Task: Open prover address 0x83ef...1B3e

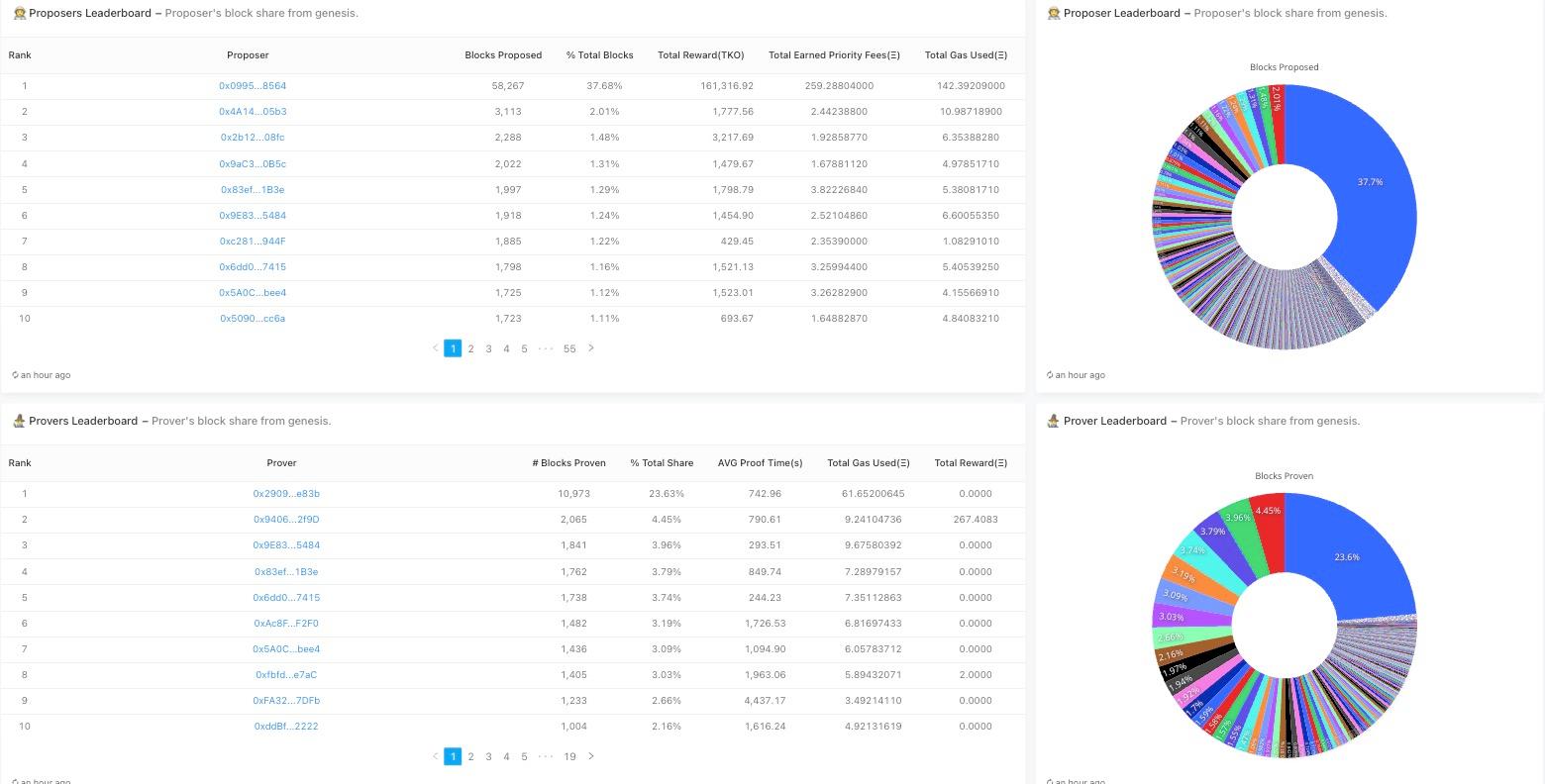Action: tap(286, 572)
